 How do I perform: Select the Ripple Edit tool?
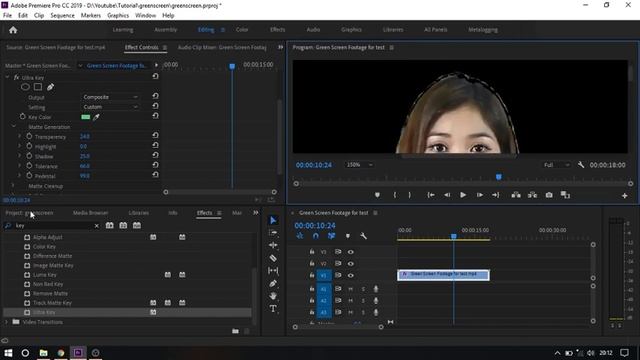click(x=273, y=245)
